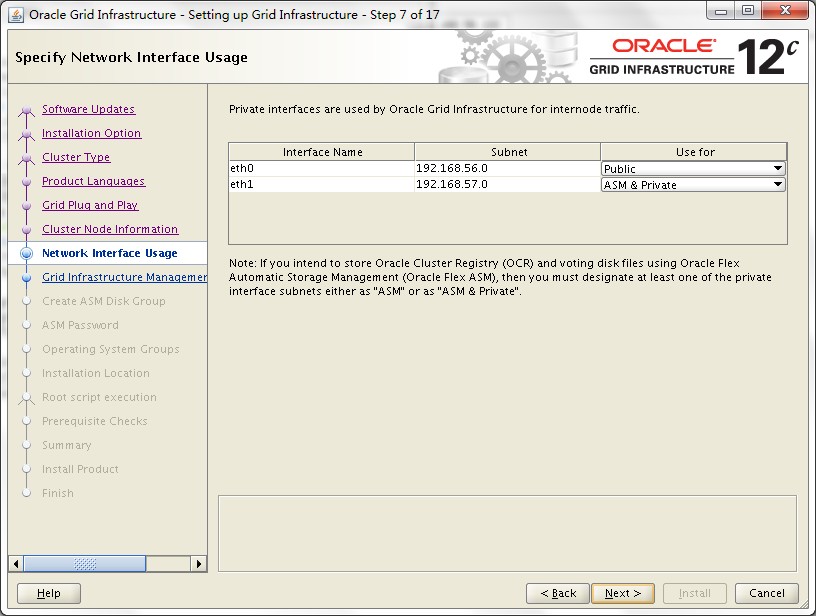The image size is (816, 616).
Task: Open the Cluster Type step
Action: click(x=76, y=157)
